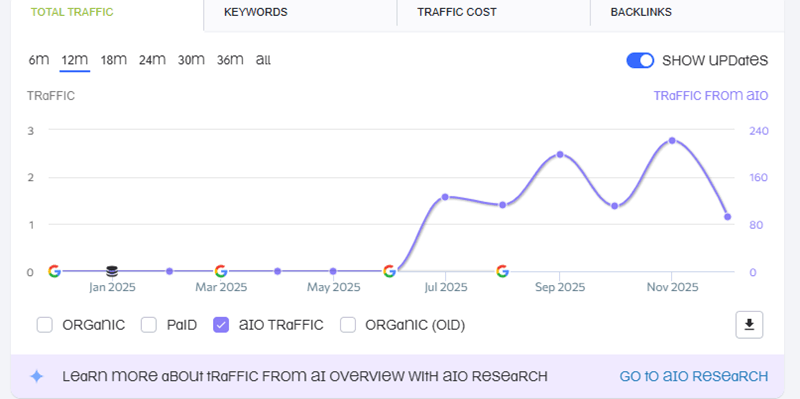The height and width of the screenshot is (399, 800).
Task: Click the data point between Jan and Mar 2025
Action: [x=169, y=271]
